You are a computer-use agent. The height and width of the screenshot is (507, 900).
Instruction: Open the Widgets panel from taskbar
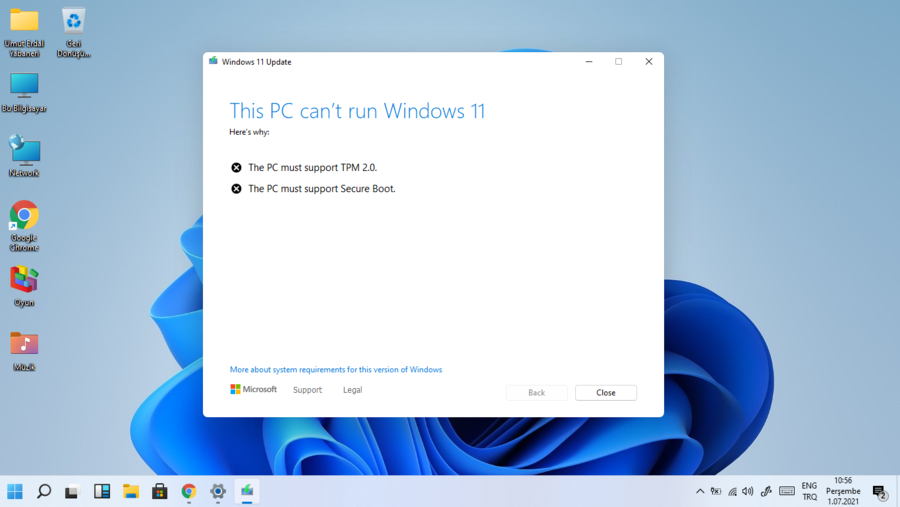(102, 491)
